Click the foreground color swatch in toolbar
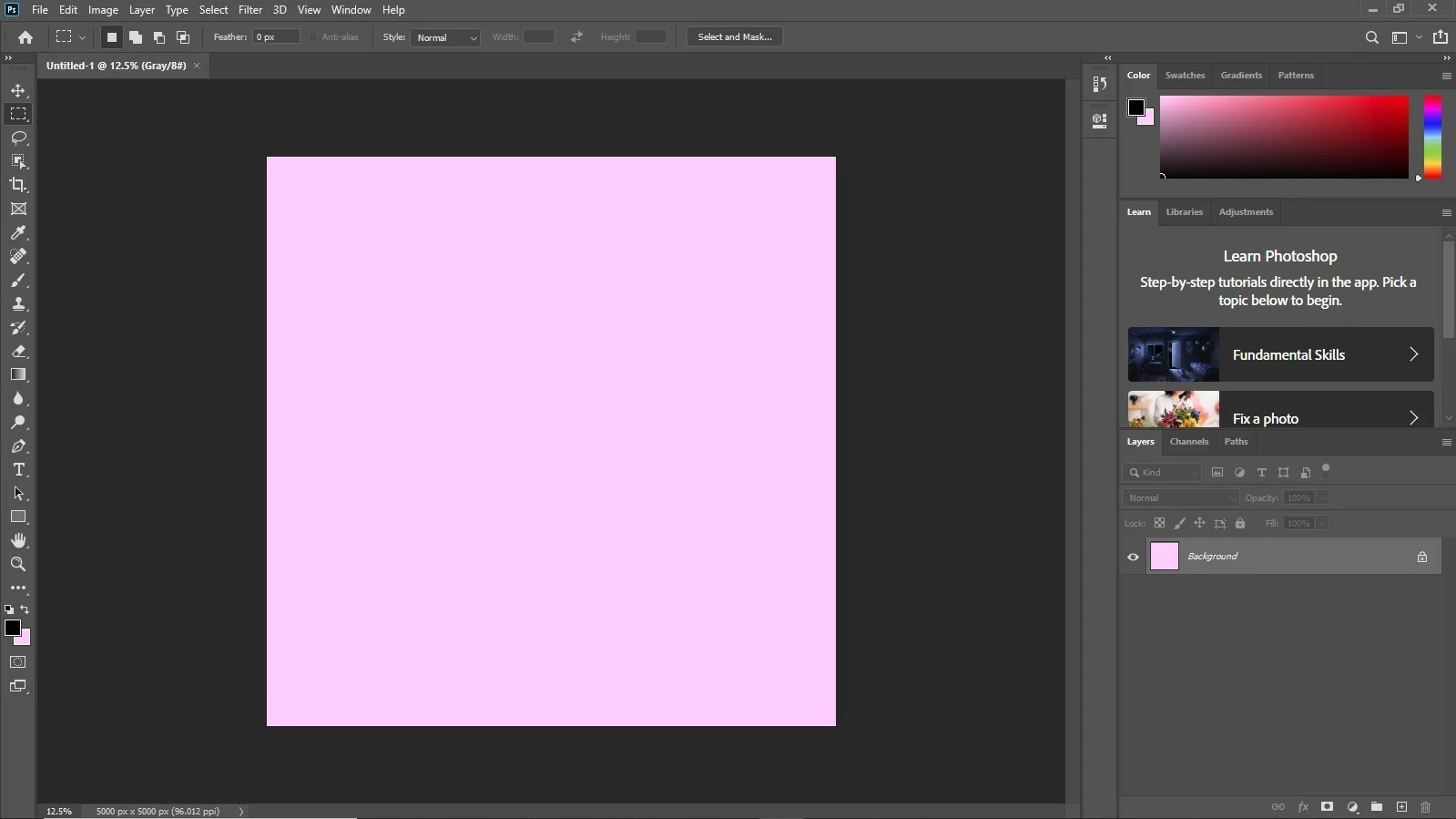Image resolution: width=1456 pixels, height=819 pixels. point(13,628)
